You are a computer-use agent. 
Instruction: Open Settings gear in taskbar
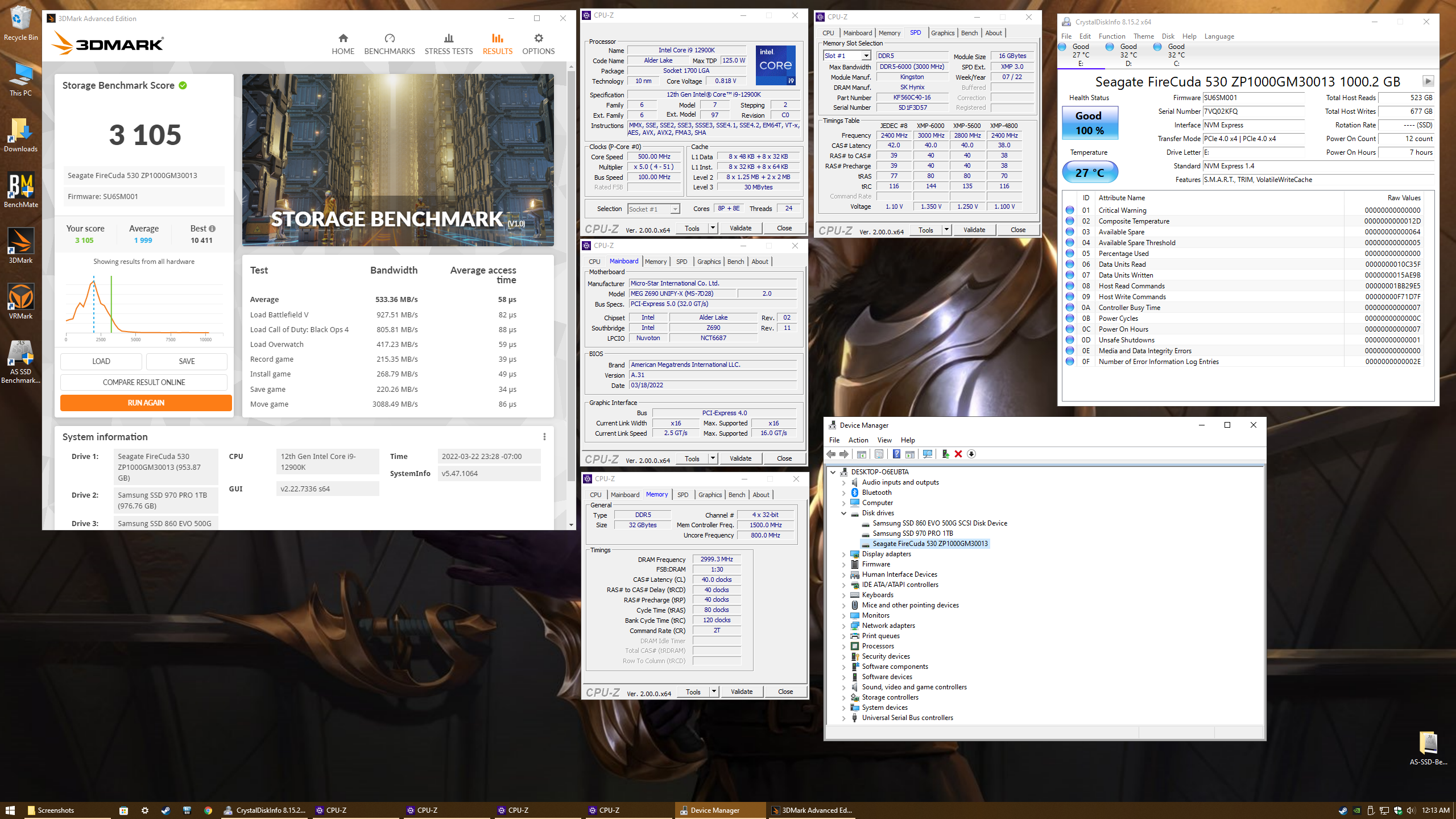pos(145,810)
